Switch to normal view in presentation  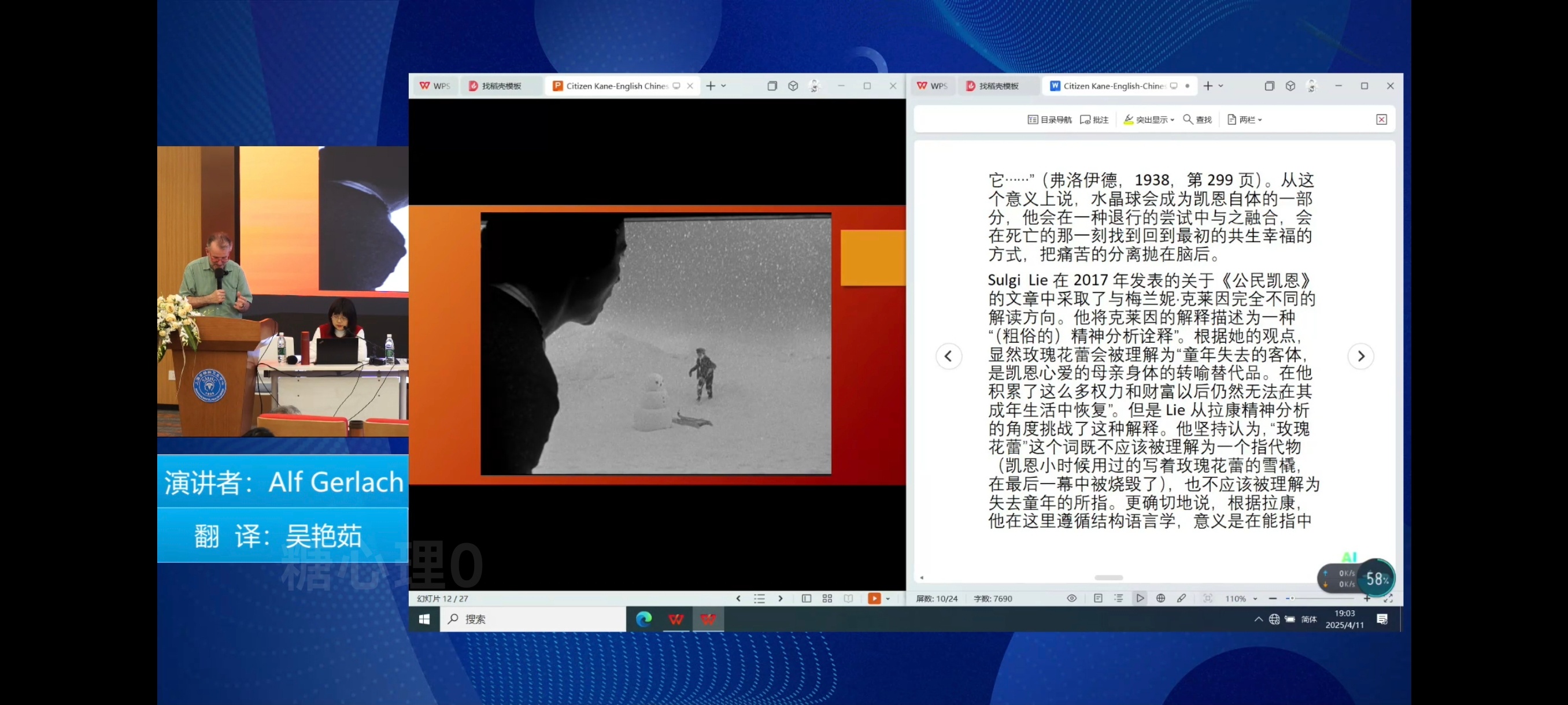pos(807,599)
